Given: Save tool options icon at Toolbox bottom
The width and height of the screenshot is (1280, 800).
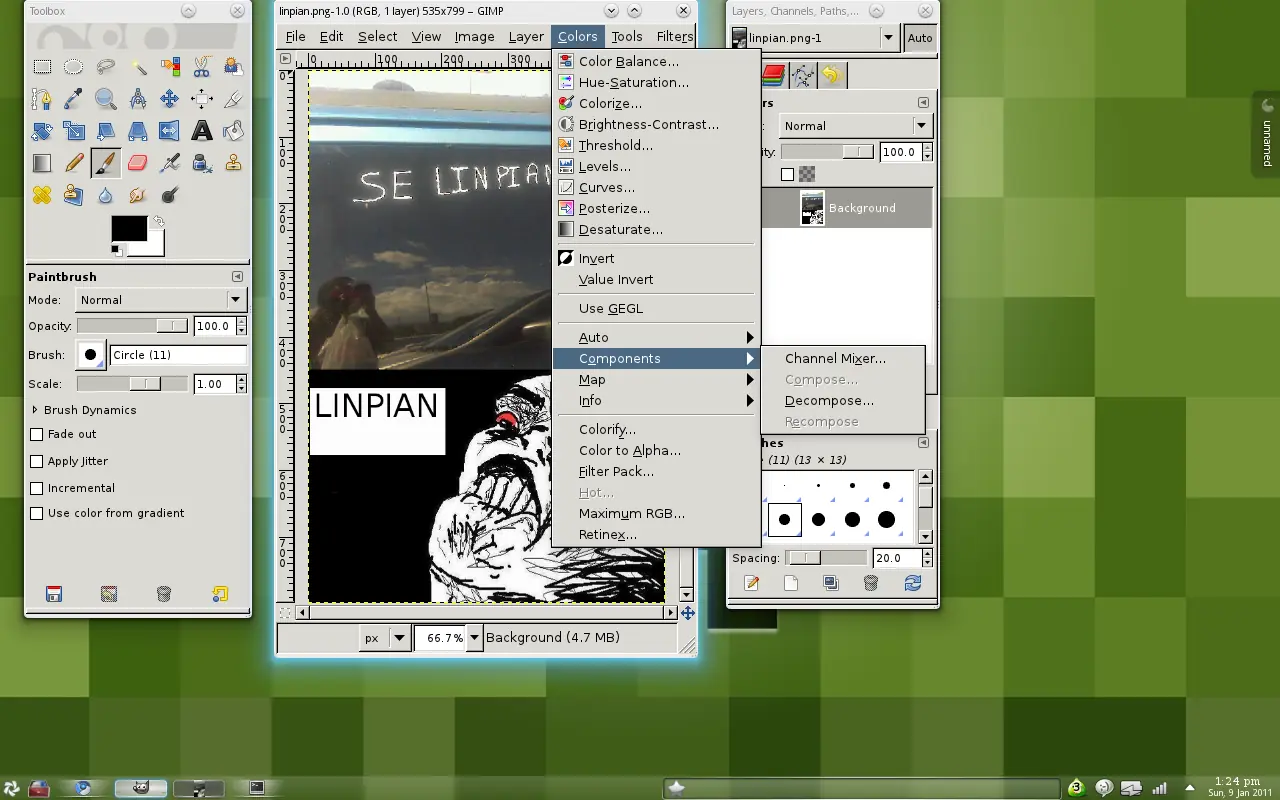Looking at the screenshot, I should (54, 594).
